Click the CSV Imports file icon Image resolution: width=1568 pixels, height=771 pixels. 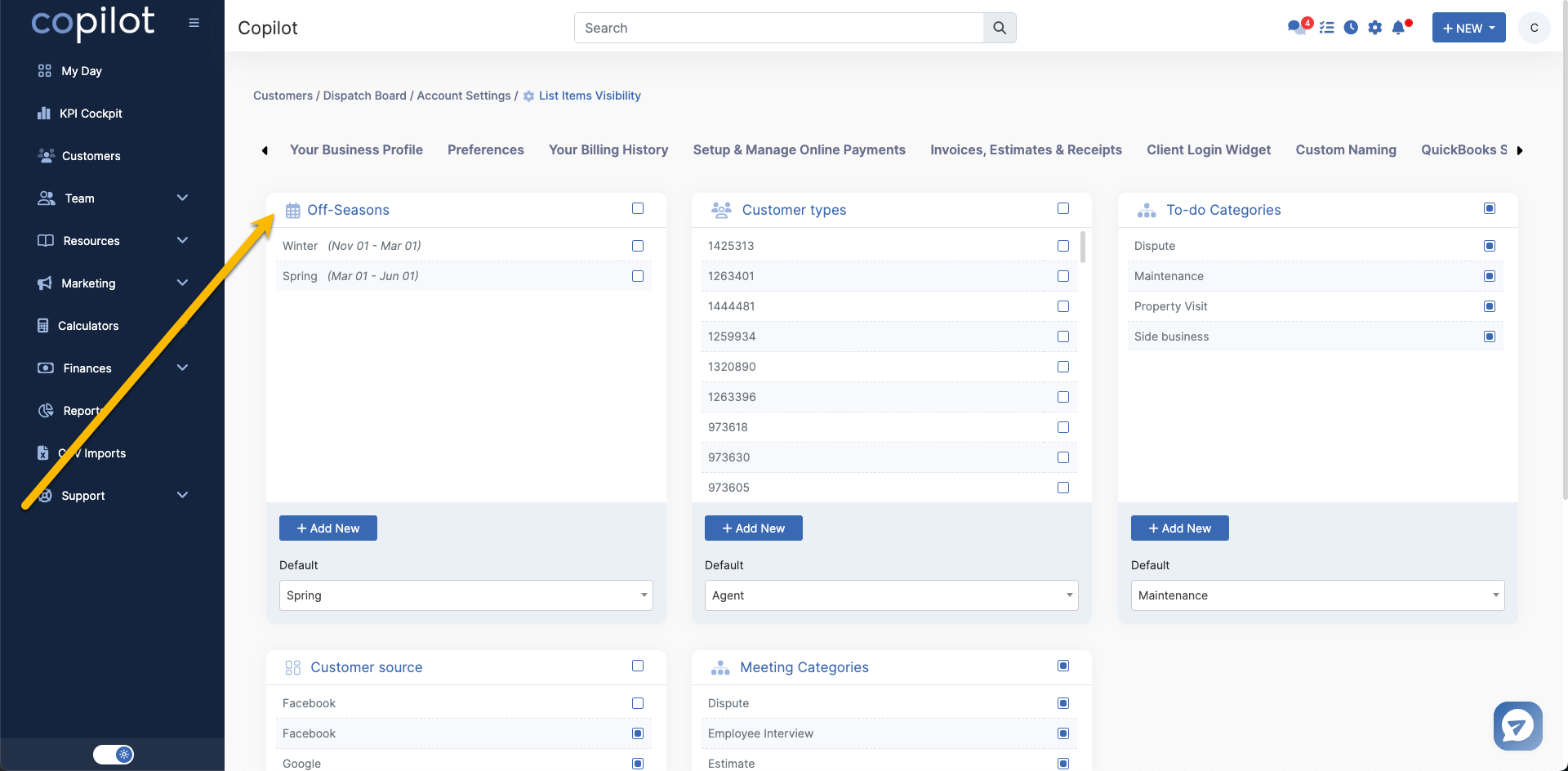43,453
